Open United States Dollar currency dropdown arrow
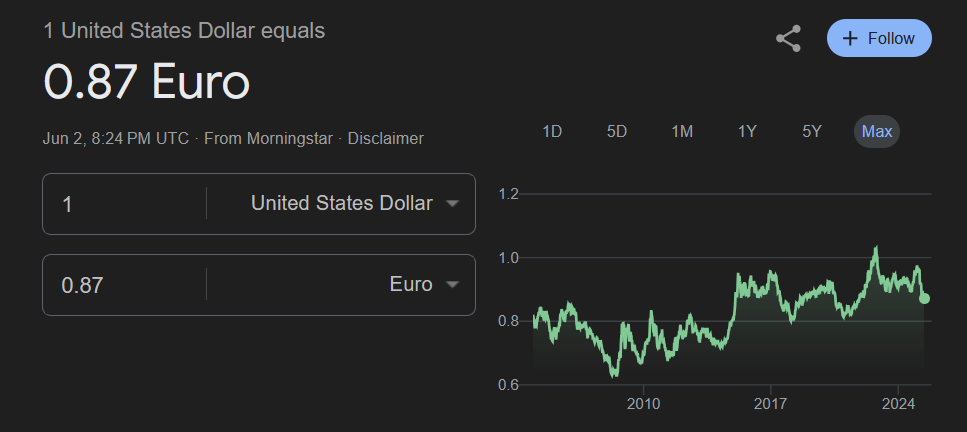Image resolution: width=967 pixels, height=432 pixels. point(452,203)
